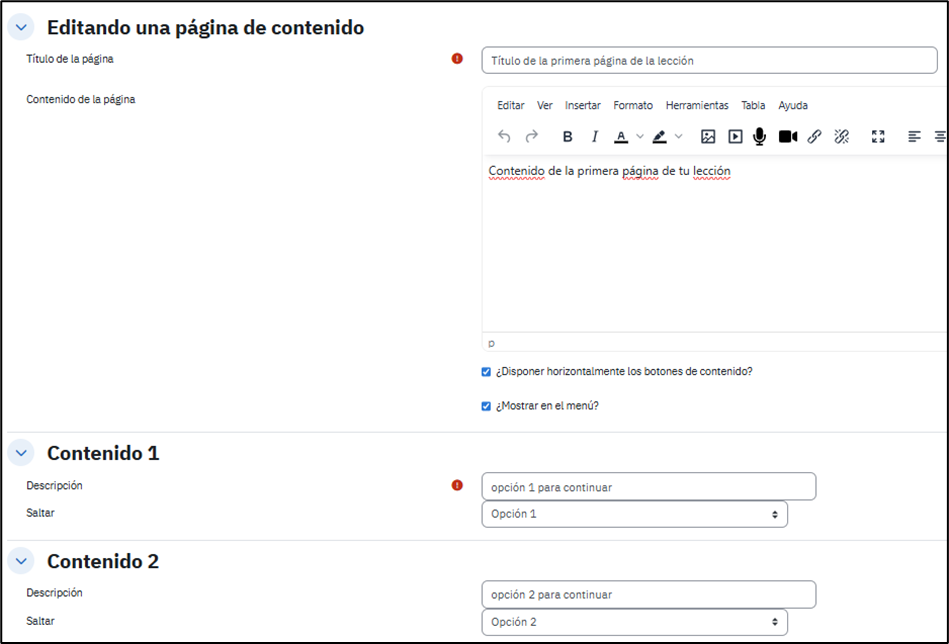The image size is (949, 644).
Task: Uncheck the horizontal content buttons checkbox
Action: coord(486,372)
